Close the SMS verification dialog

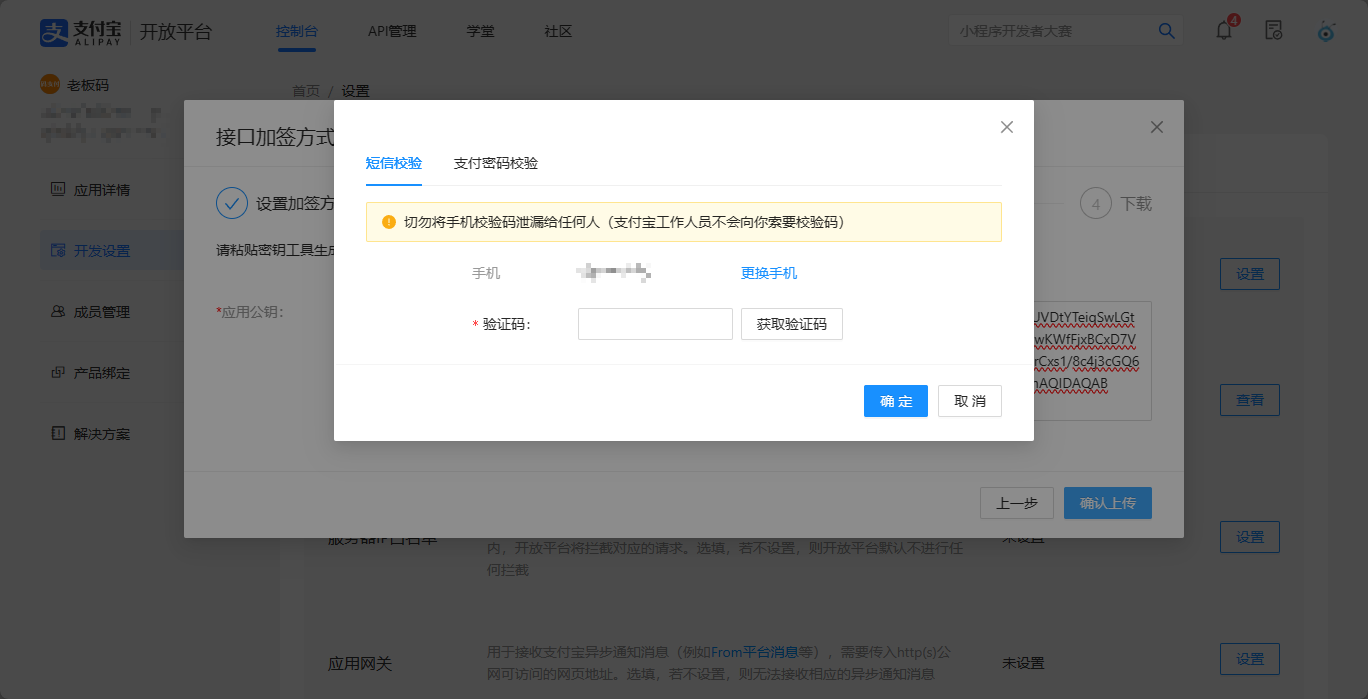tap(1007, 127)
